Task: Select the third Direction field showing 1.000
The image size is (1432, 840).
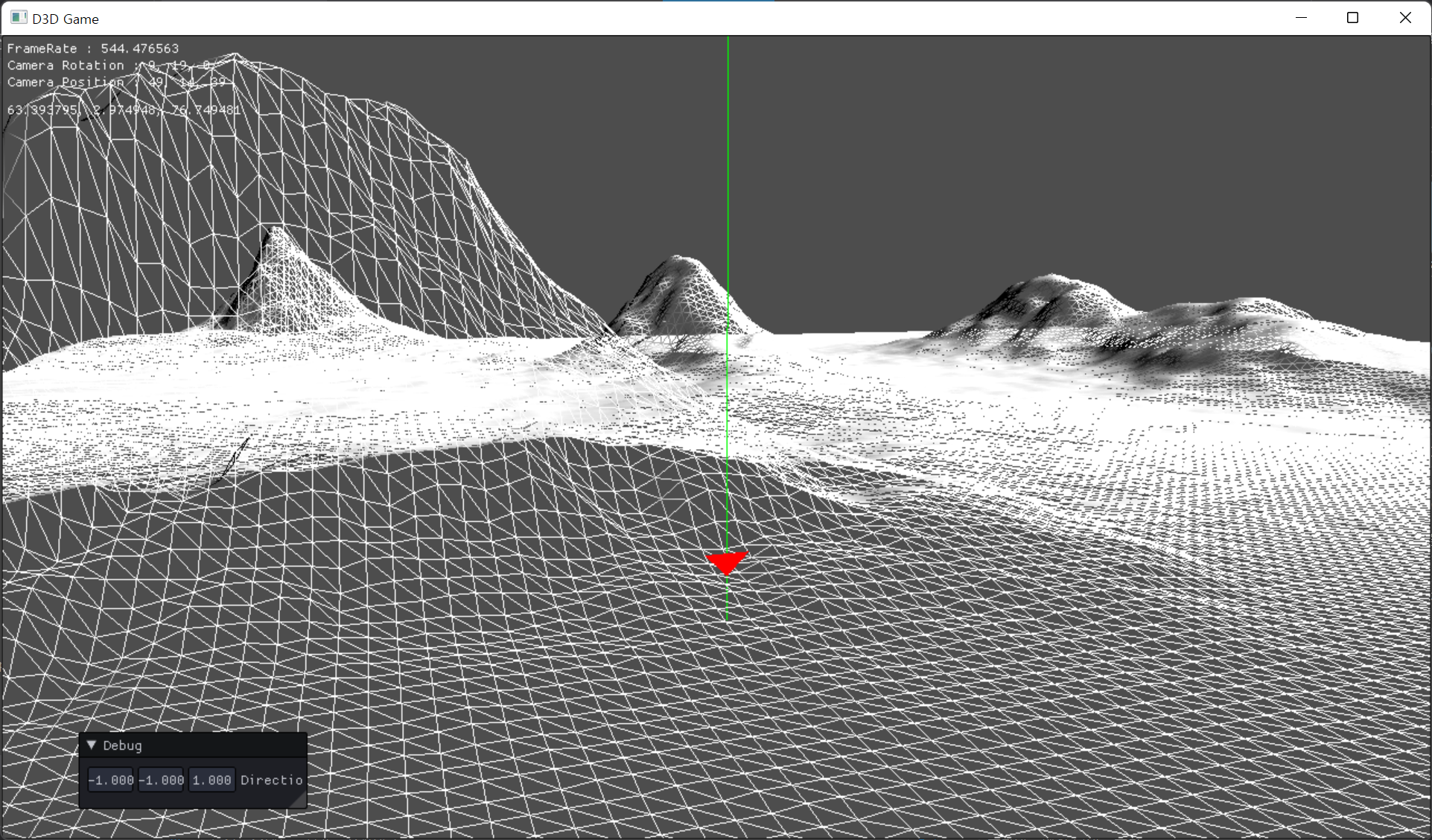Action: tap(211, 780)
